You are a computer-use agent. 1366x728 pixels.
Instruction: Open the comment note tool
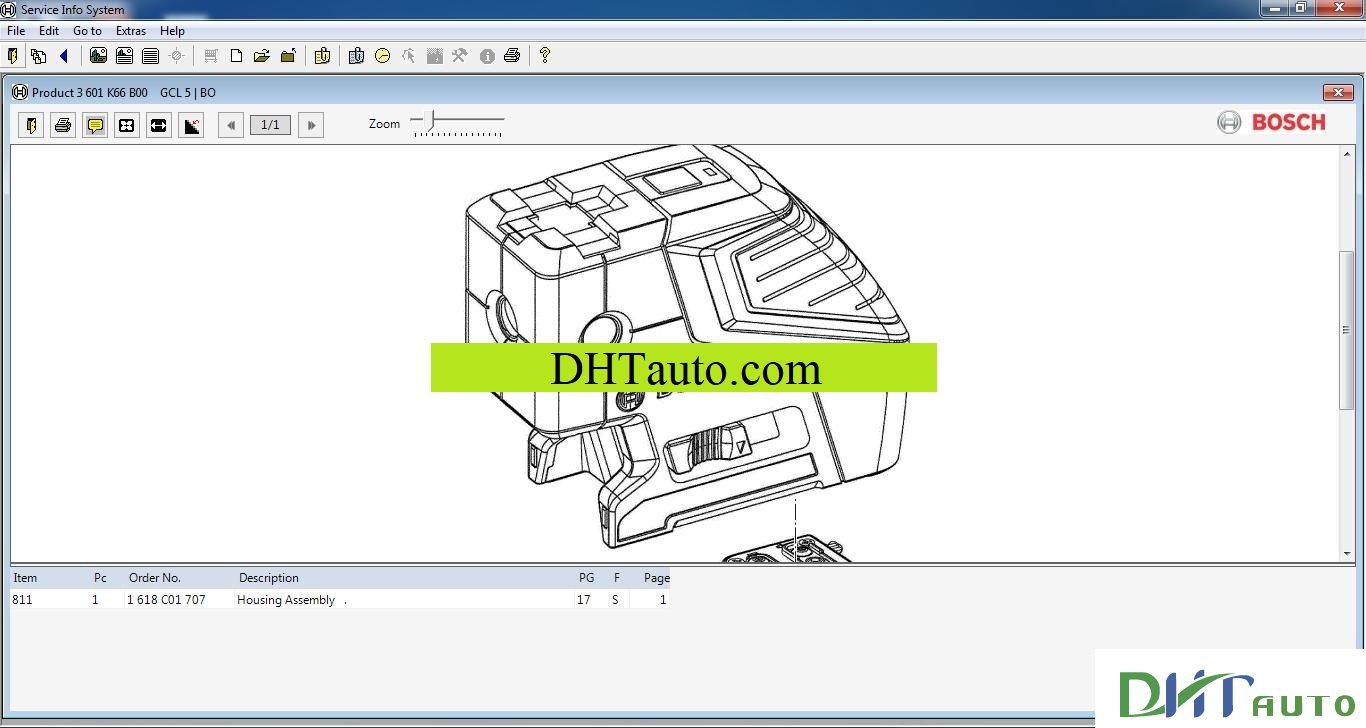pyautogui.click(x=94, y=125)
